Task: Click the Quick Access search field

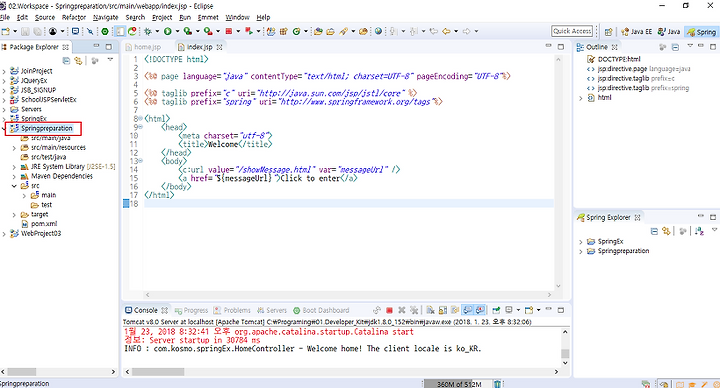Action: [x=572, y=31]
